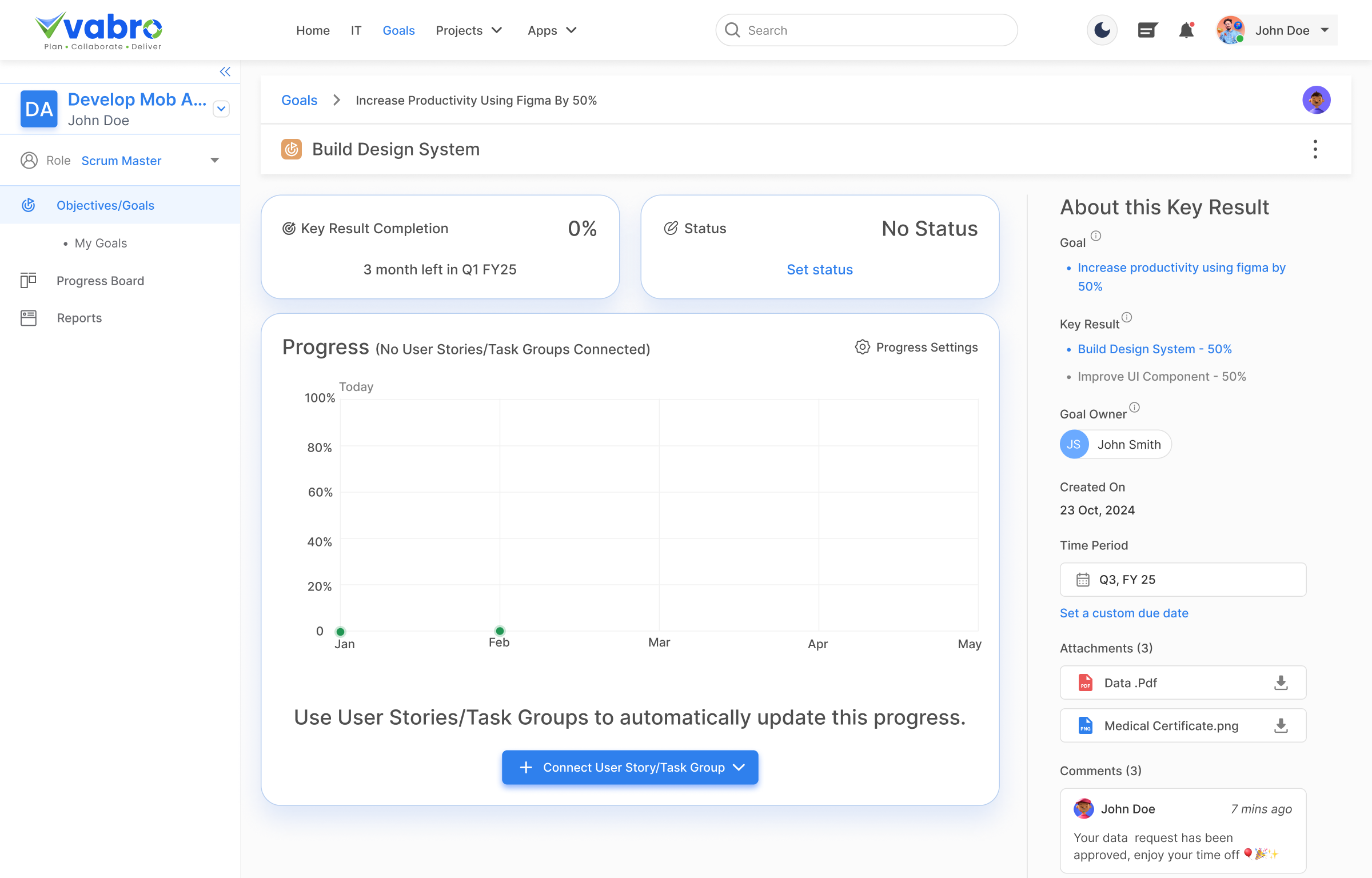
Task: Expand the Apps dropdown
Action: point(551,30)
